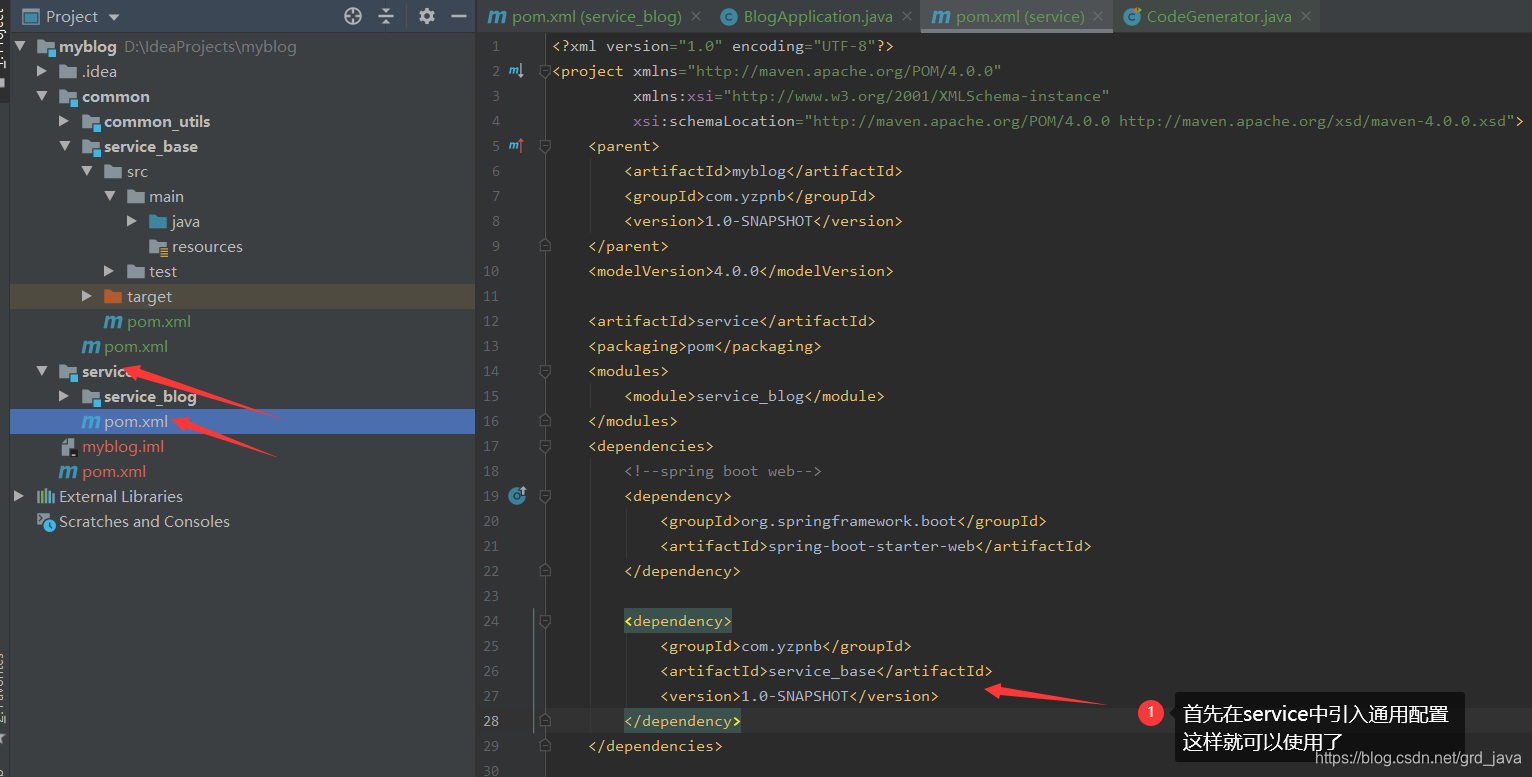Open Project panel settings gear
Screen dimensions: 1532x777
(x=427, y=16)
